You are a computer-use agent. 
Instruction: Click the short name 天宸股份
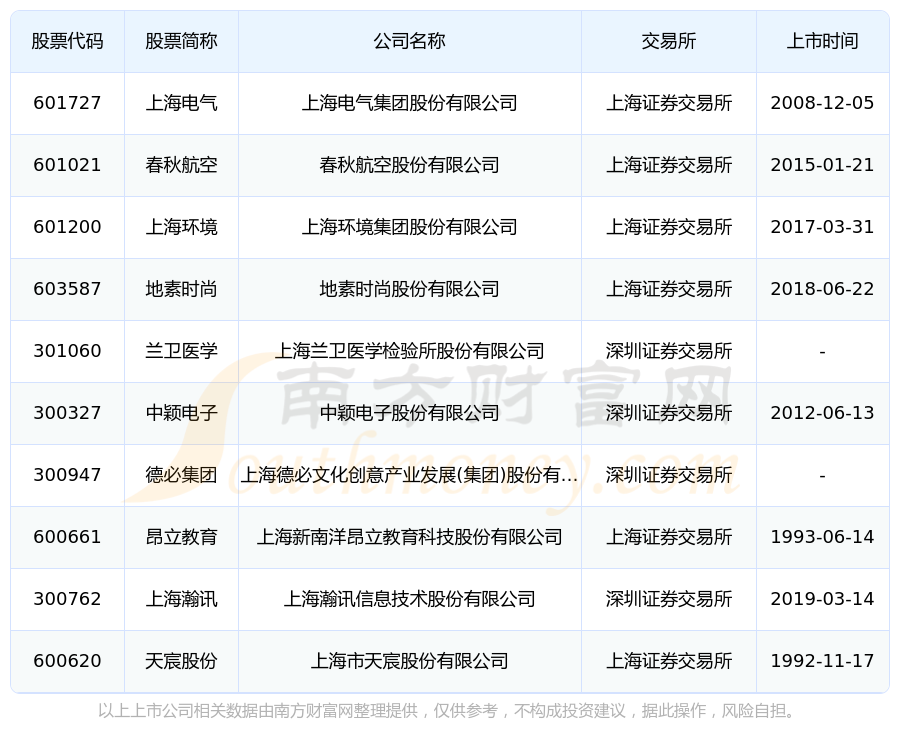click(181, 661)
